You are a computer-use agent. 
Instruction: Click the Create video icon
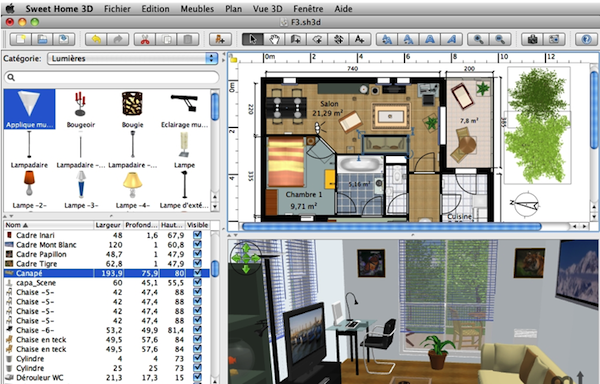point(554,39)
